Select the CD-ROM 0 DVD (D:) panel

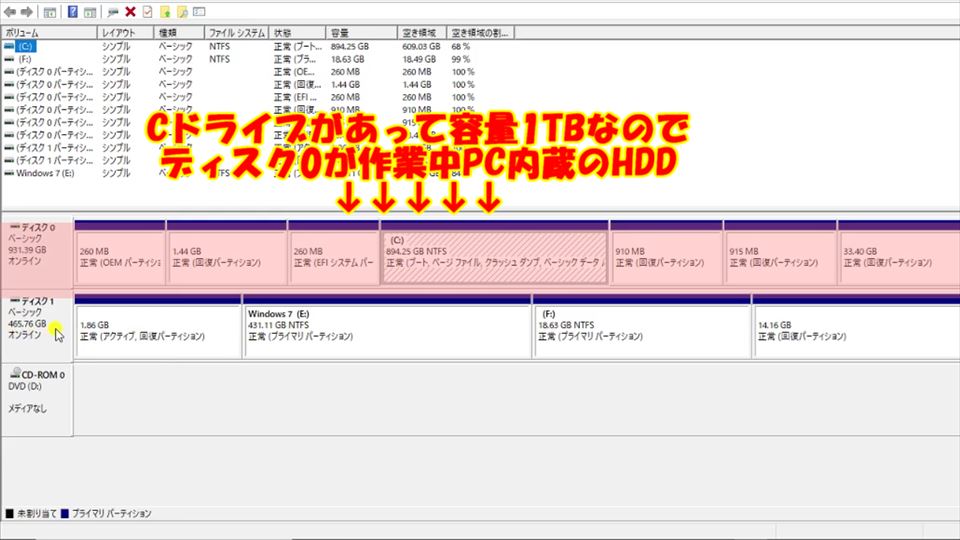37,400
